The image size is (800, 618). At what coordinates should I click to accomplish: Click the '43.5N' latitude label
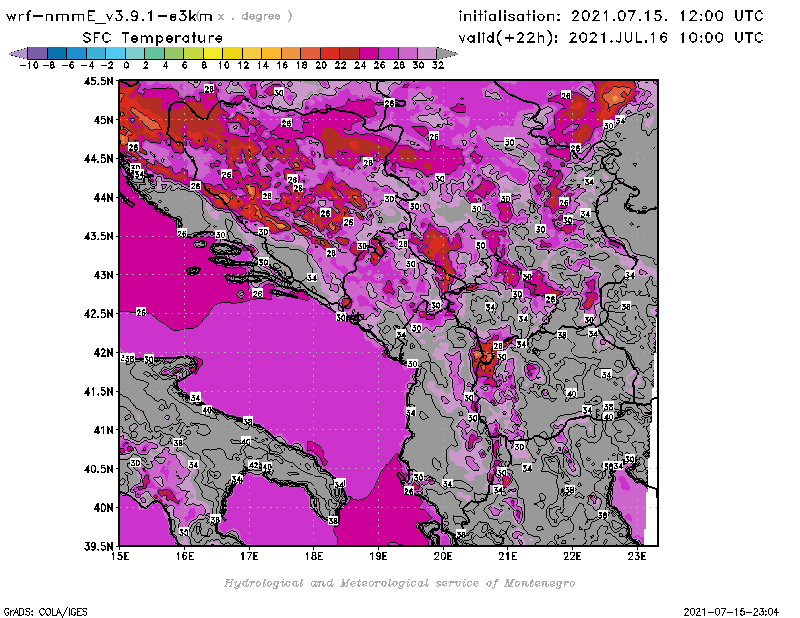(x=98, y=236)
